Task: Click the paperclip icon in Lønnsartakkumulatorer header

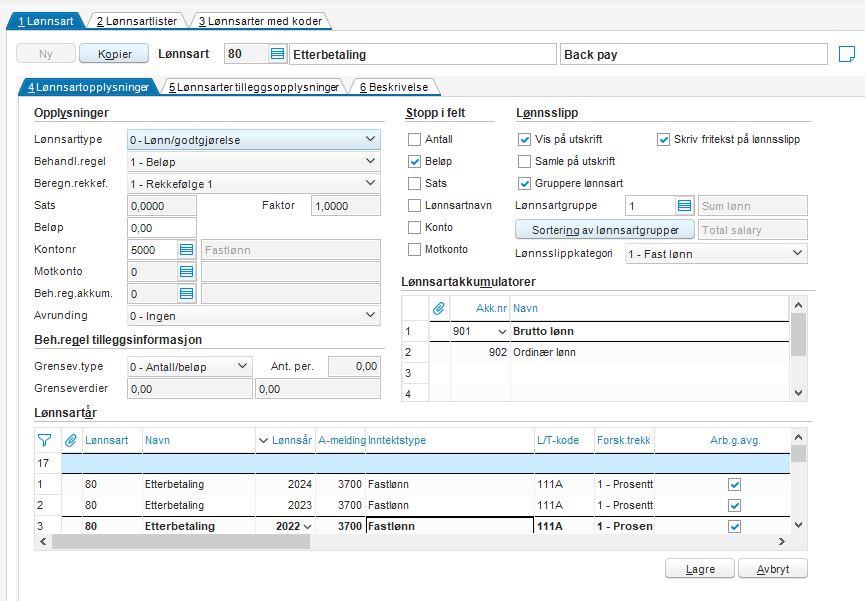Action: pos(437,308)
